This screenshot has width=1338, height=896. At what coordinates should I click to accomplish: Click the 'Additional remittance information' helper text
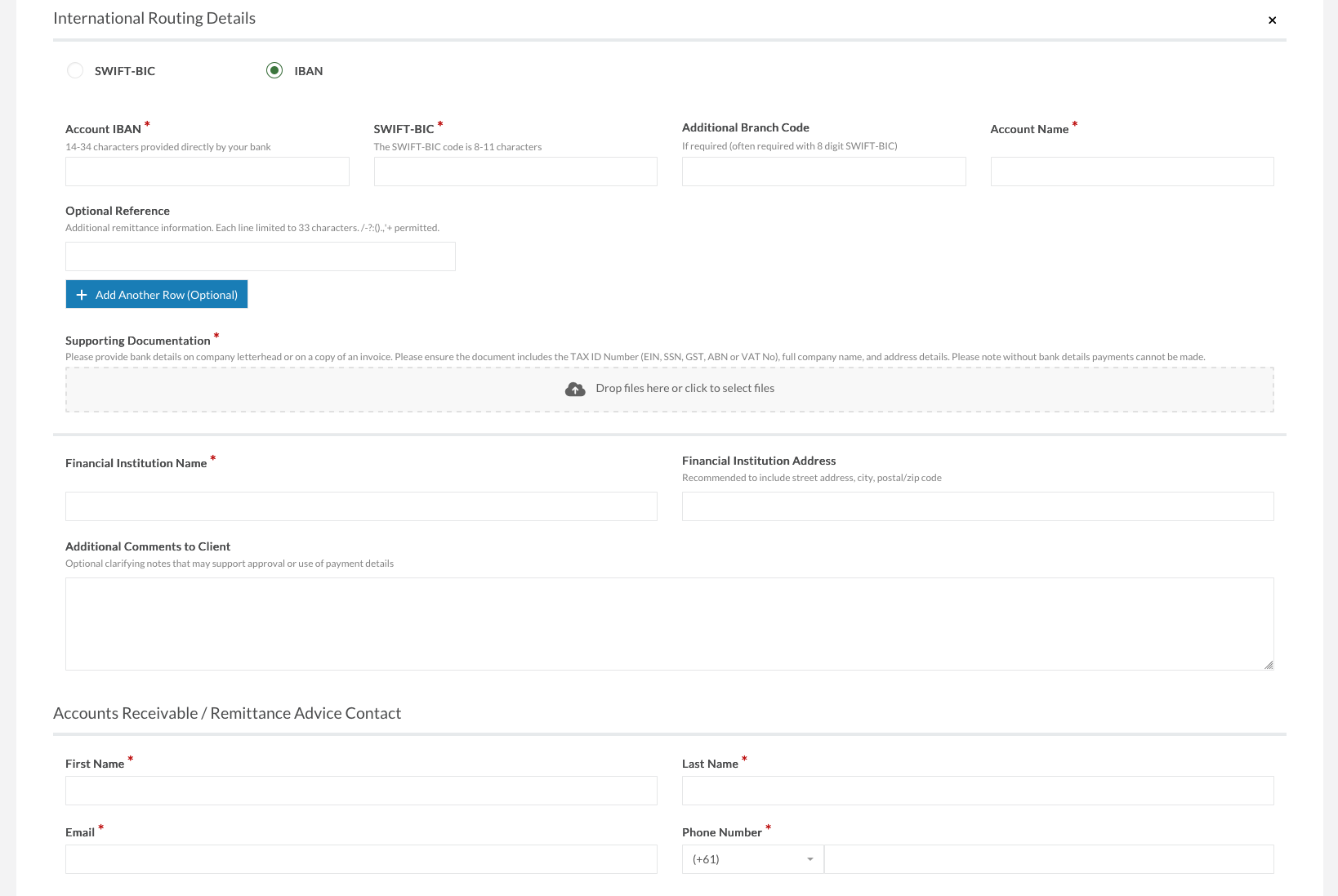(252, 228)
